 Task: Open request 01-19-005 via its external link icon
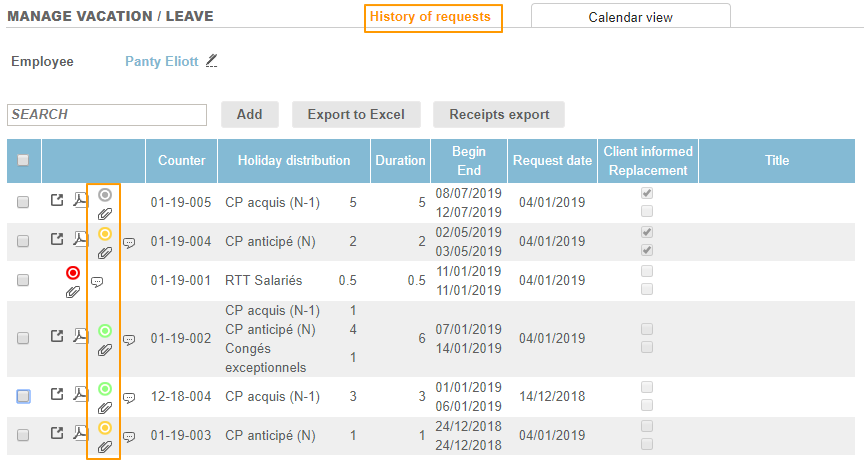[57, 201]
